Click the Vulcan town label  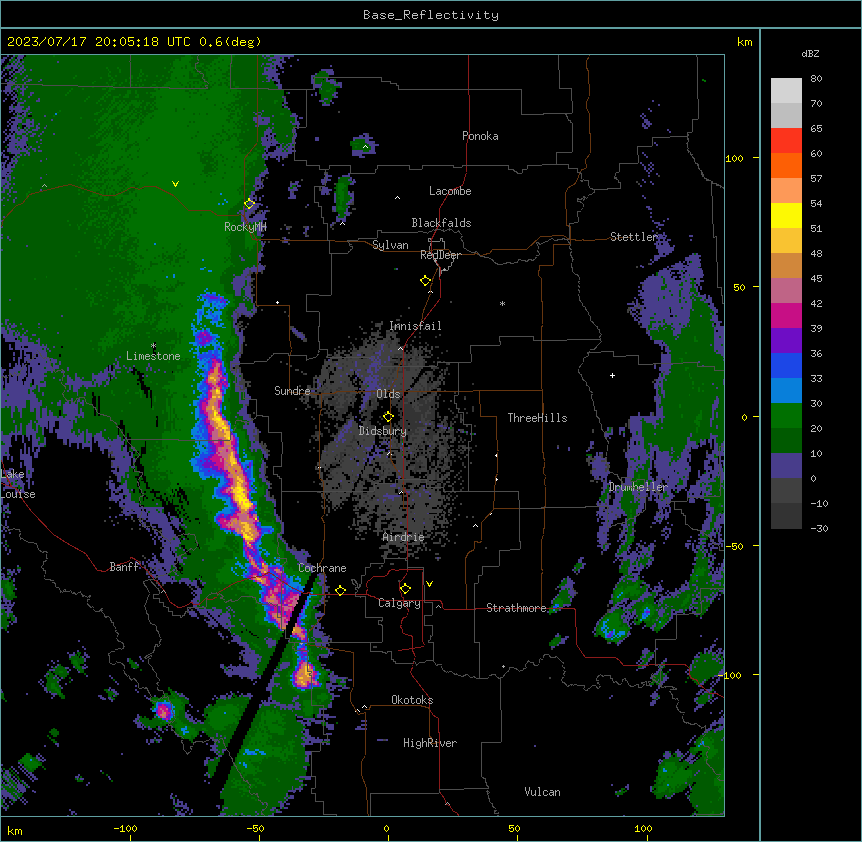[542, 792]
